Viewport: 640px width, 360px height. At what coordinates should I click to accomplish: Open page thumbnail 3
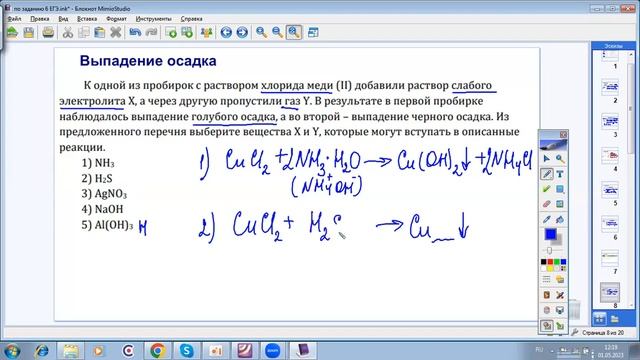pyautogui.click(x=610, y=121)
